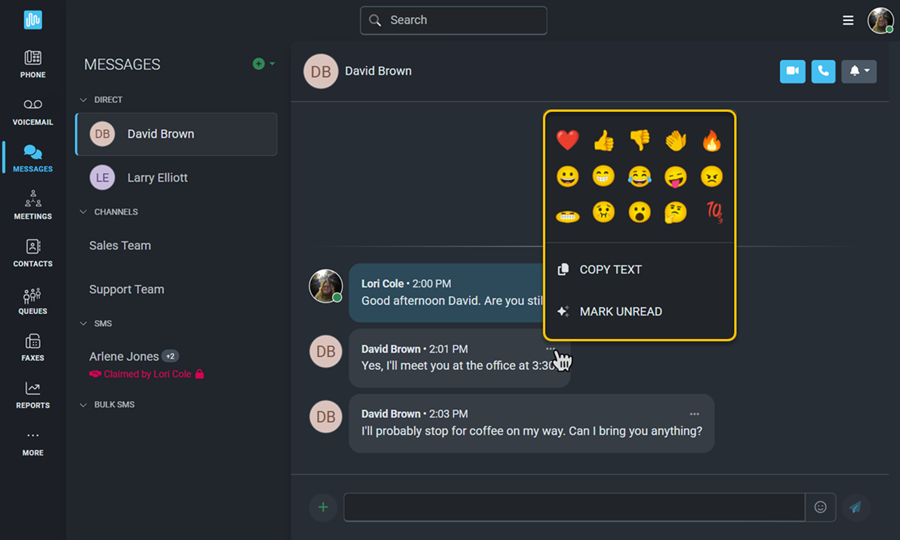Image resolution: width=900 pixels, height=540 pixels.
Task: Click the send message arrow button
Action: (855, 507)
